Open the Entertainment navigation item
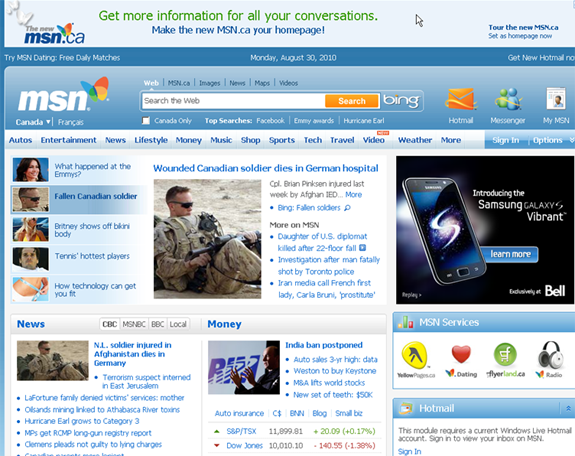The image size is (575, 456). (69, 140)
